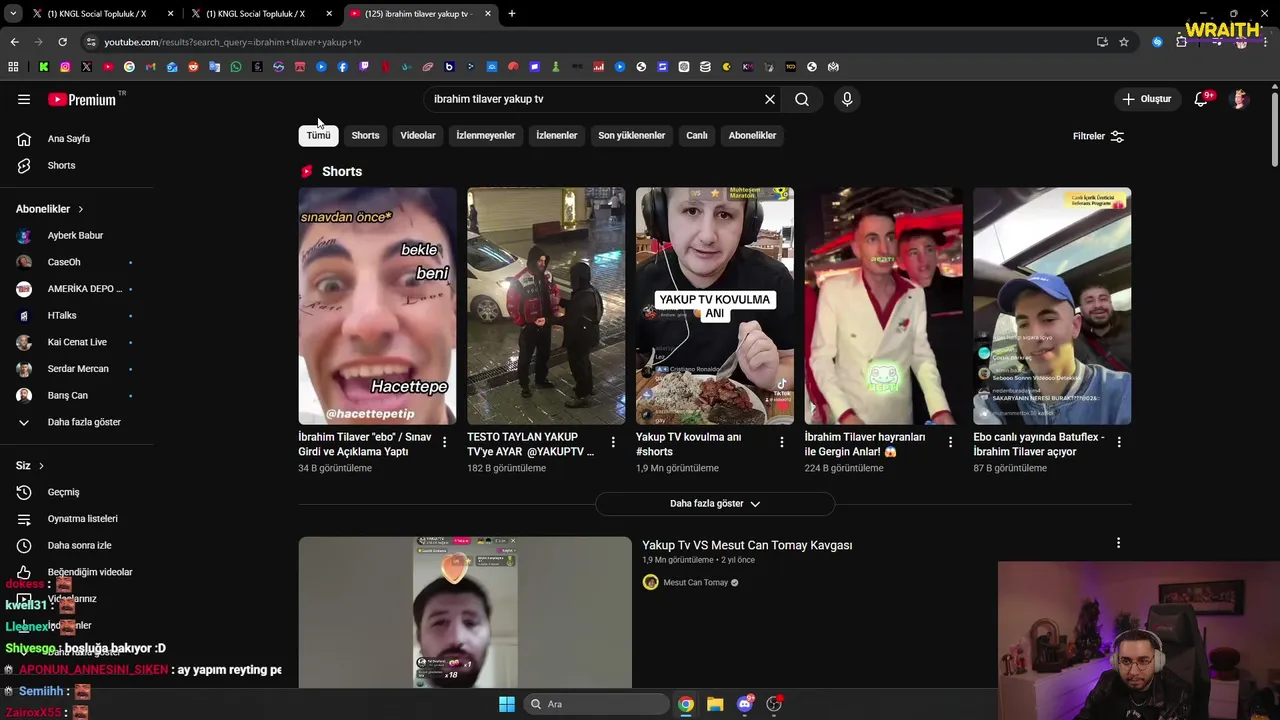Open the YouTube hamburger guide menu
1280x720 pixels.
point(24,99)
